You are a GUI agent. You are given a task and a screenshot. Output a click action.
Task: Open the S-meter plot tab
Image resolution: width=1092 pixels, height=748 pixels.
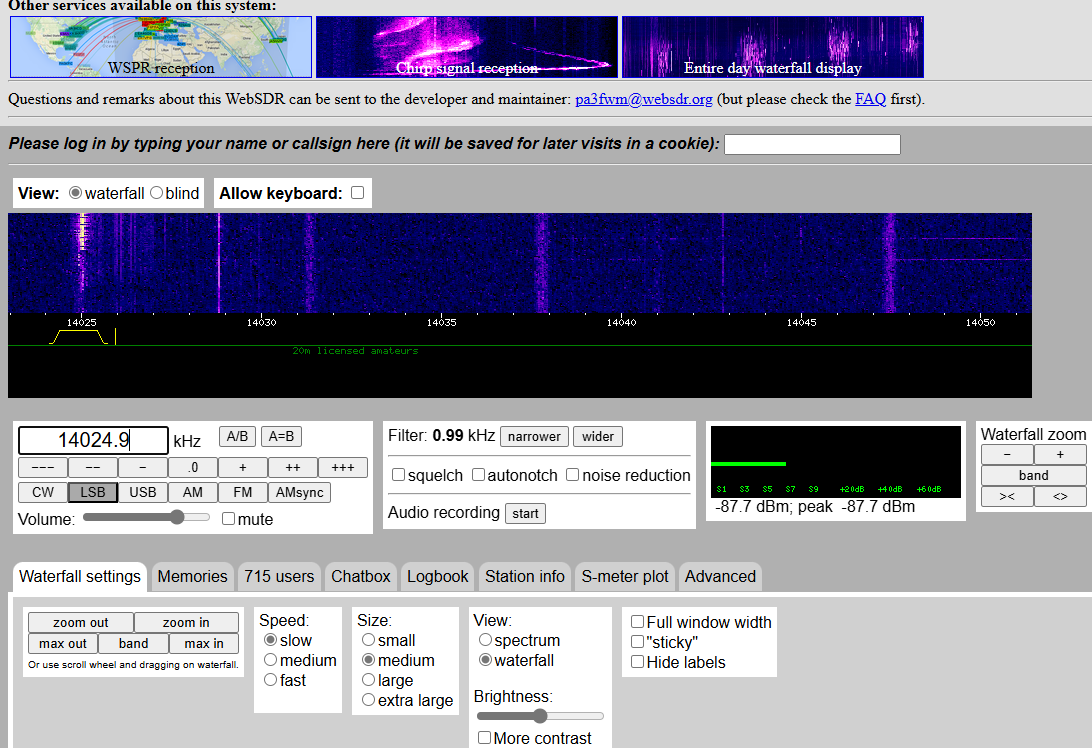click(x=625, y=576)
